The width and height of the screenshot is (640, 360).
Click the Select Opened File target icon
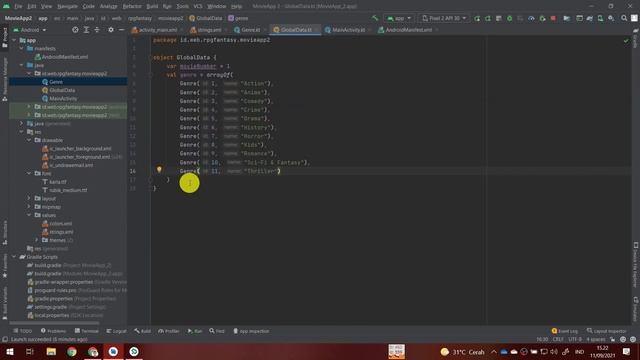[x=75, y=30]
